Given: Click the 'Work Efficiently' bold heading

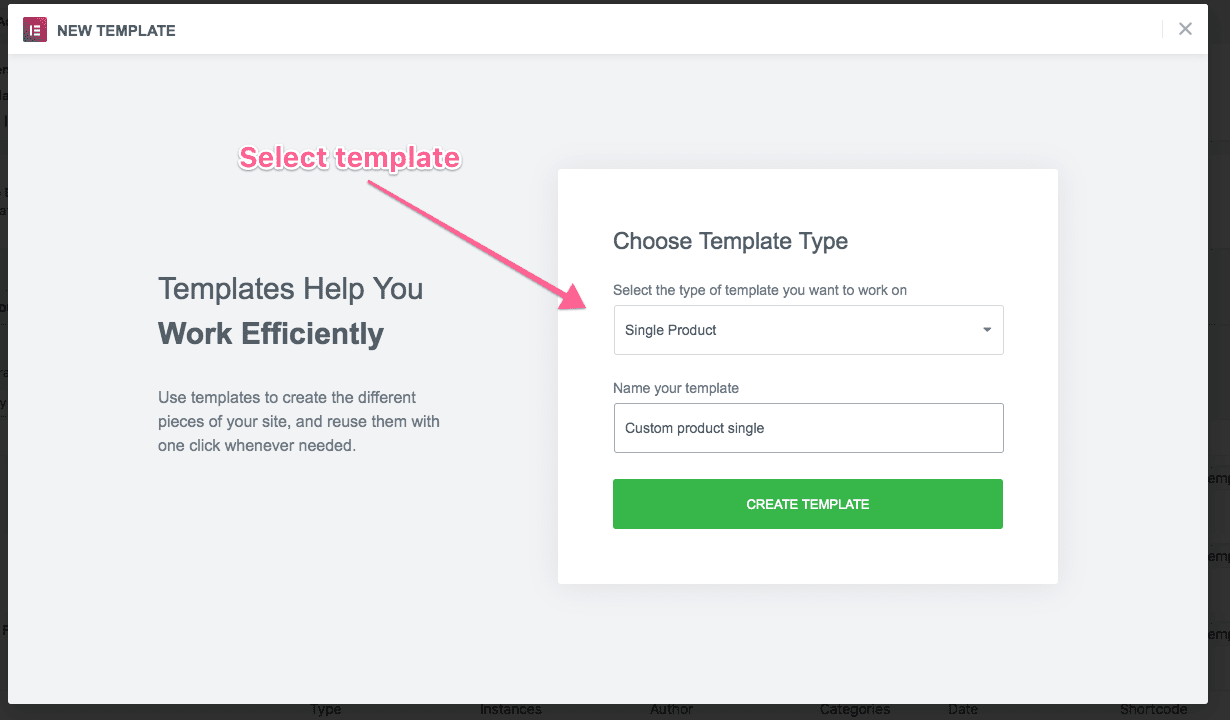Looking at the screenshot, I should click(270, 334).
